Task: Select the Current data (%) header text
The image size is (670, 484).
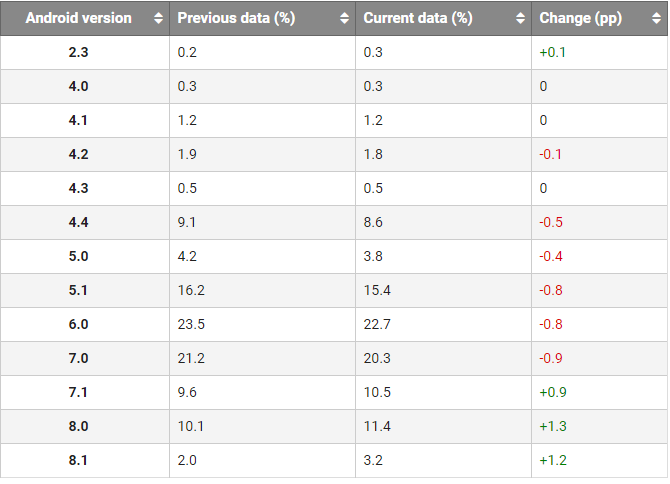Action: point(418,19)
